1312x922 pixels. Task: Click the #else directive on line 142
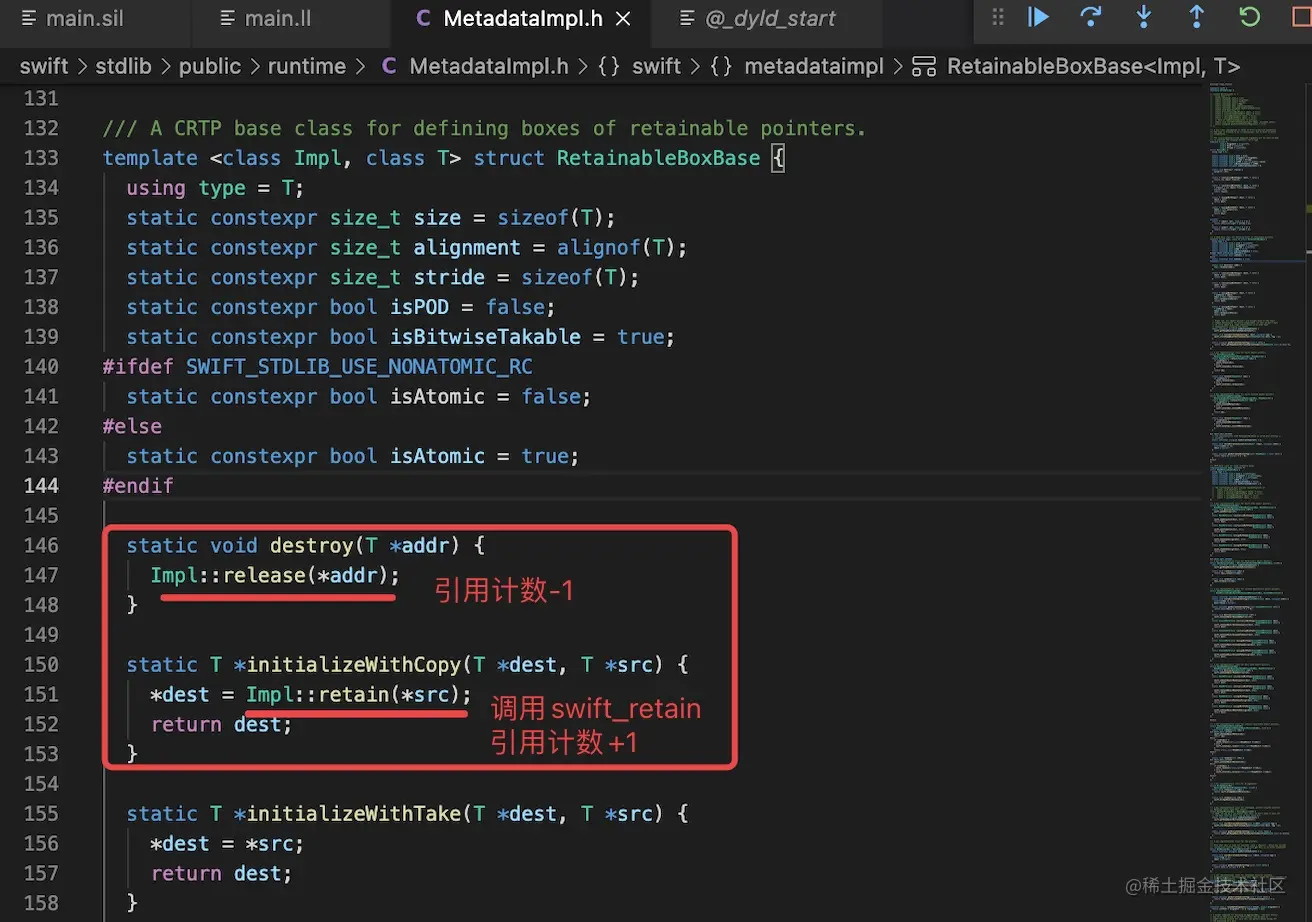(x=132, y=426)
